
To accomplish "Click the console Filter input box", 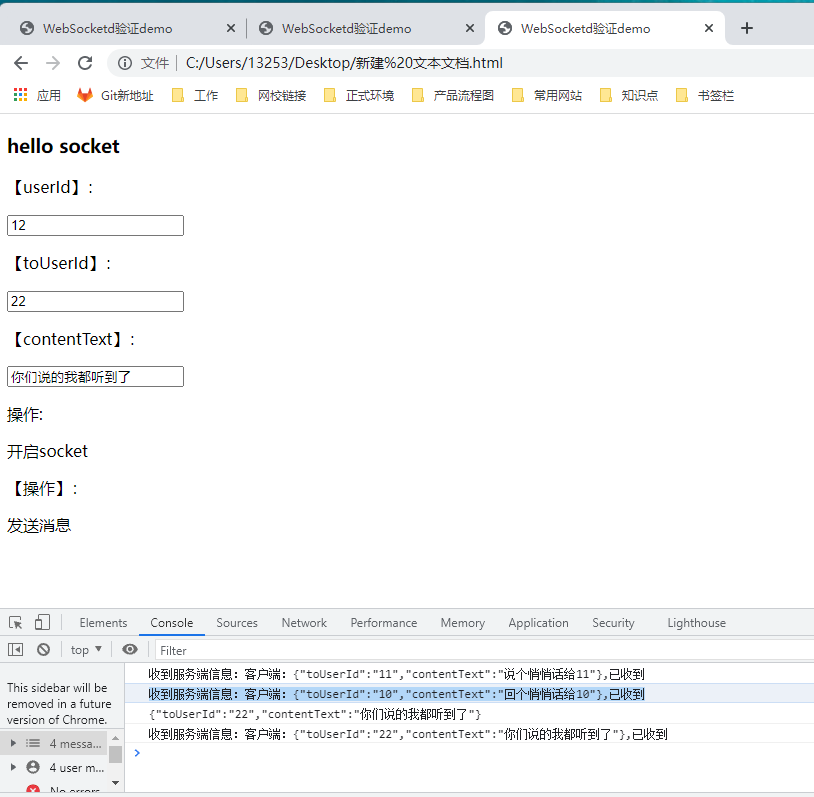I will [x=484, y=650].
